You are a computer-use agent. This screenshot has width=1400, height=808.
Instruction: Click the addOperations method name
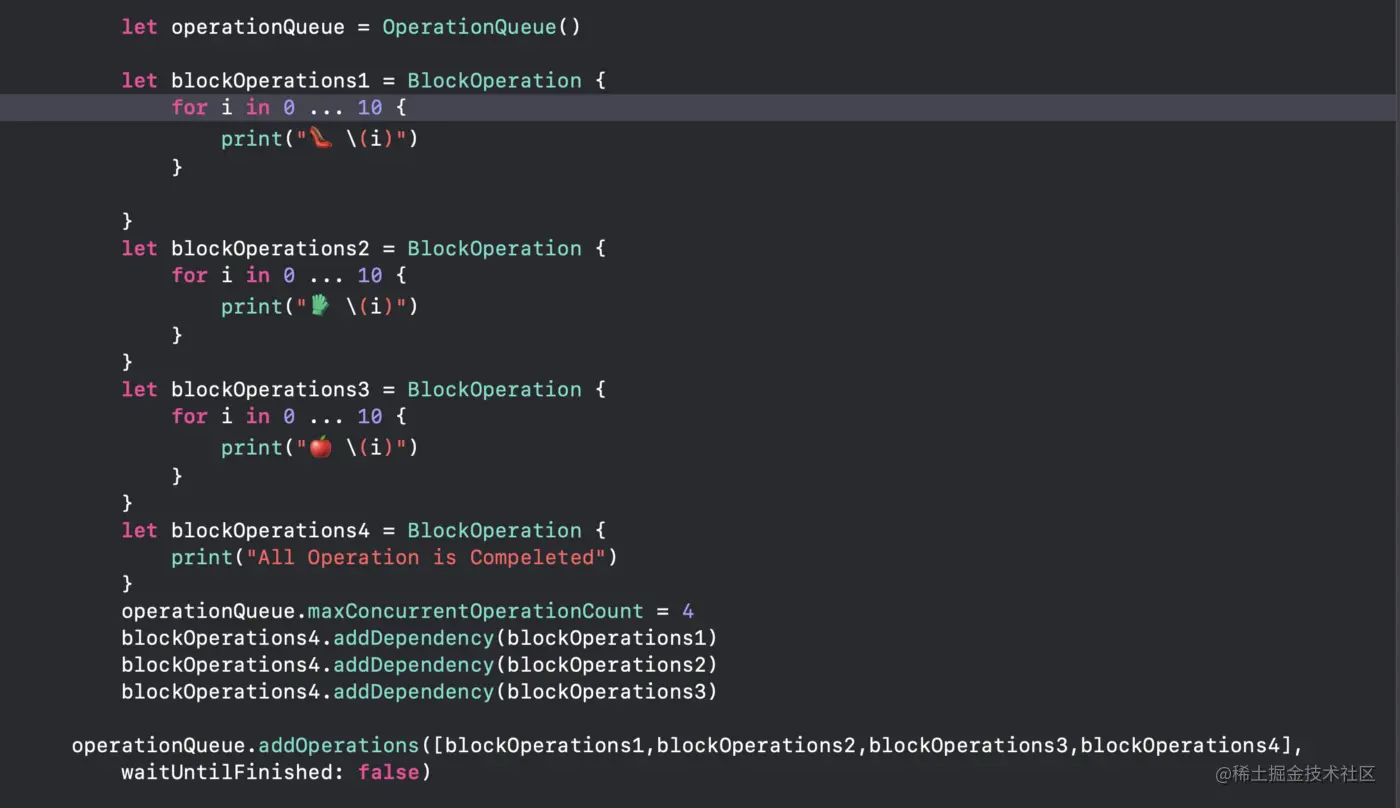(338, 745)
